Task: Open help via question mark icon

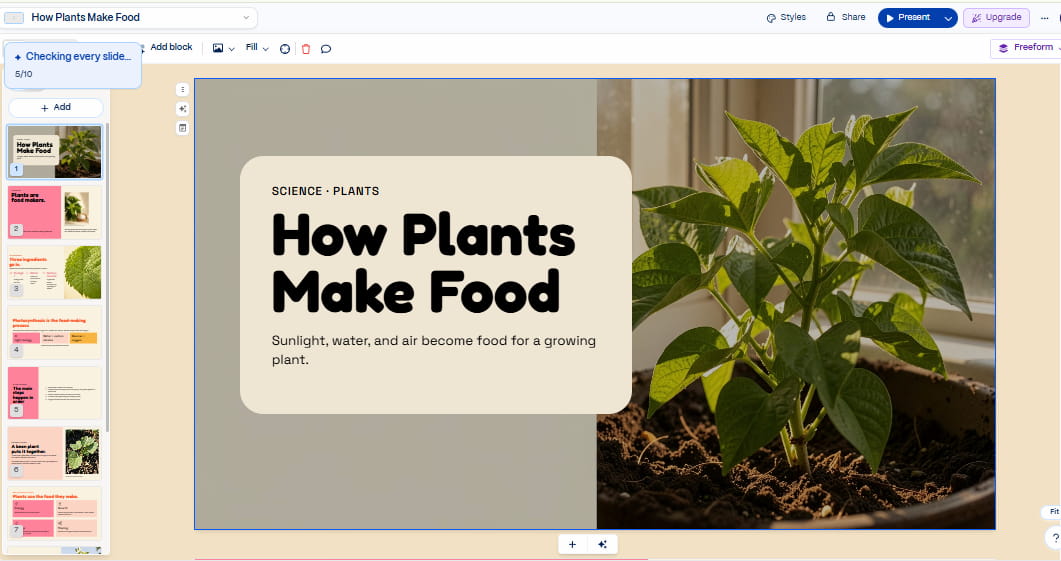Action: click(1054, 538)
